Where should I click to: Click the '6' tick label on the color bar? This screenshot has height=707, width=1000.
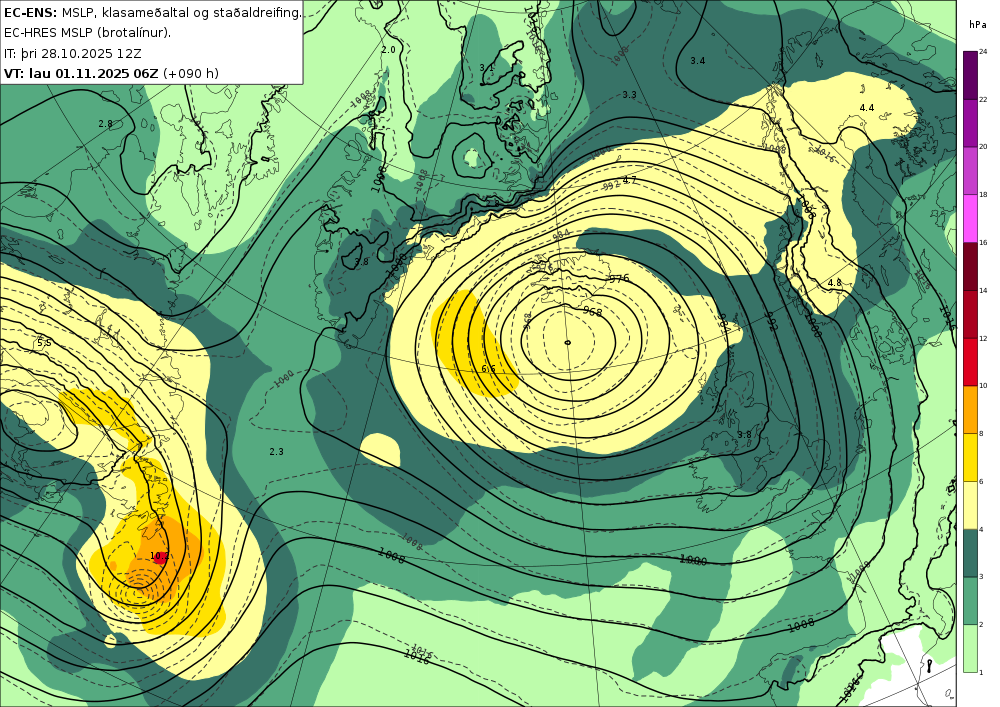(982, 481)
